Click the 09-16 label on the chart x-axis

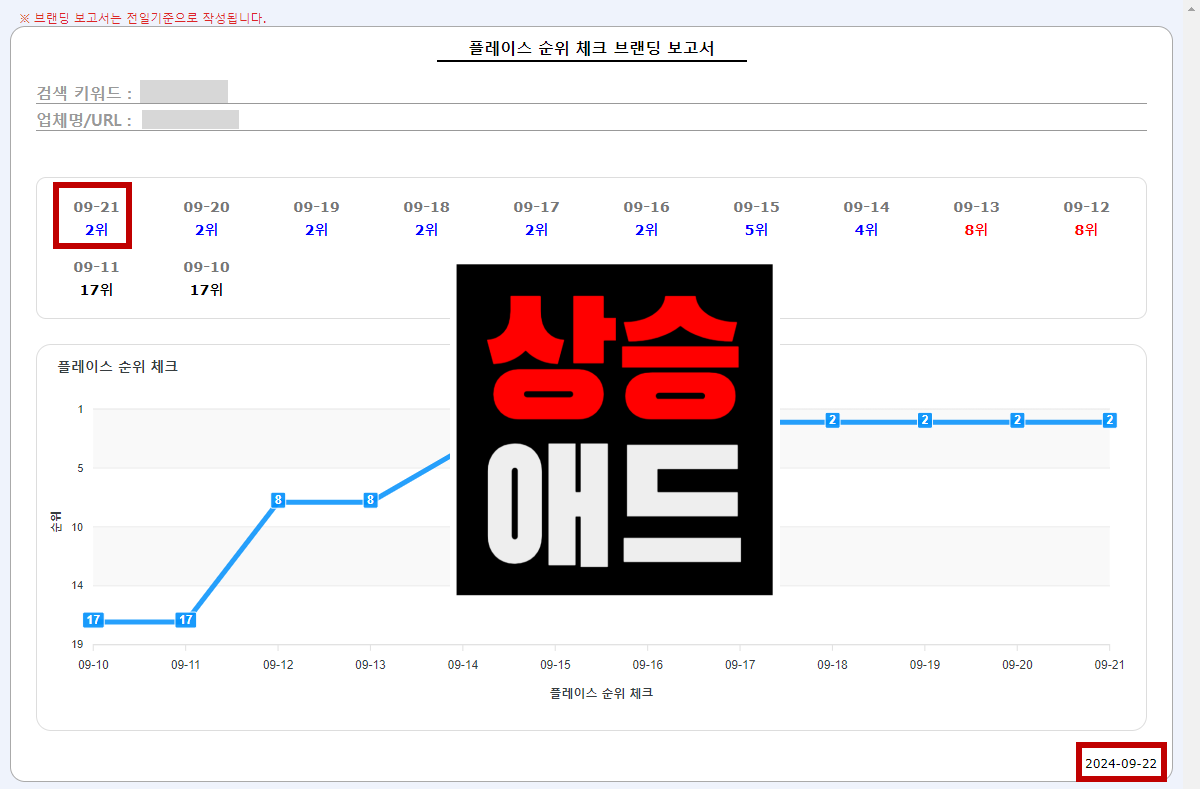click(x=647, y=664)
